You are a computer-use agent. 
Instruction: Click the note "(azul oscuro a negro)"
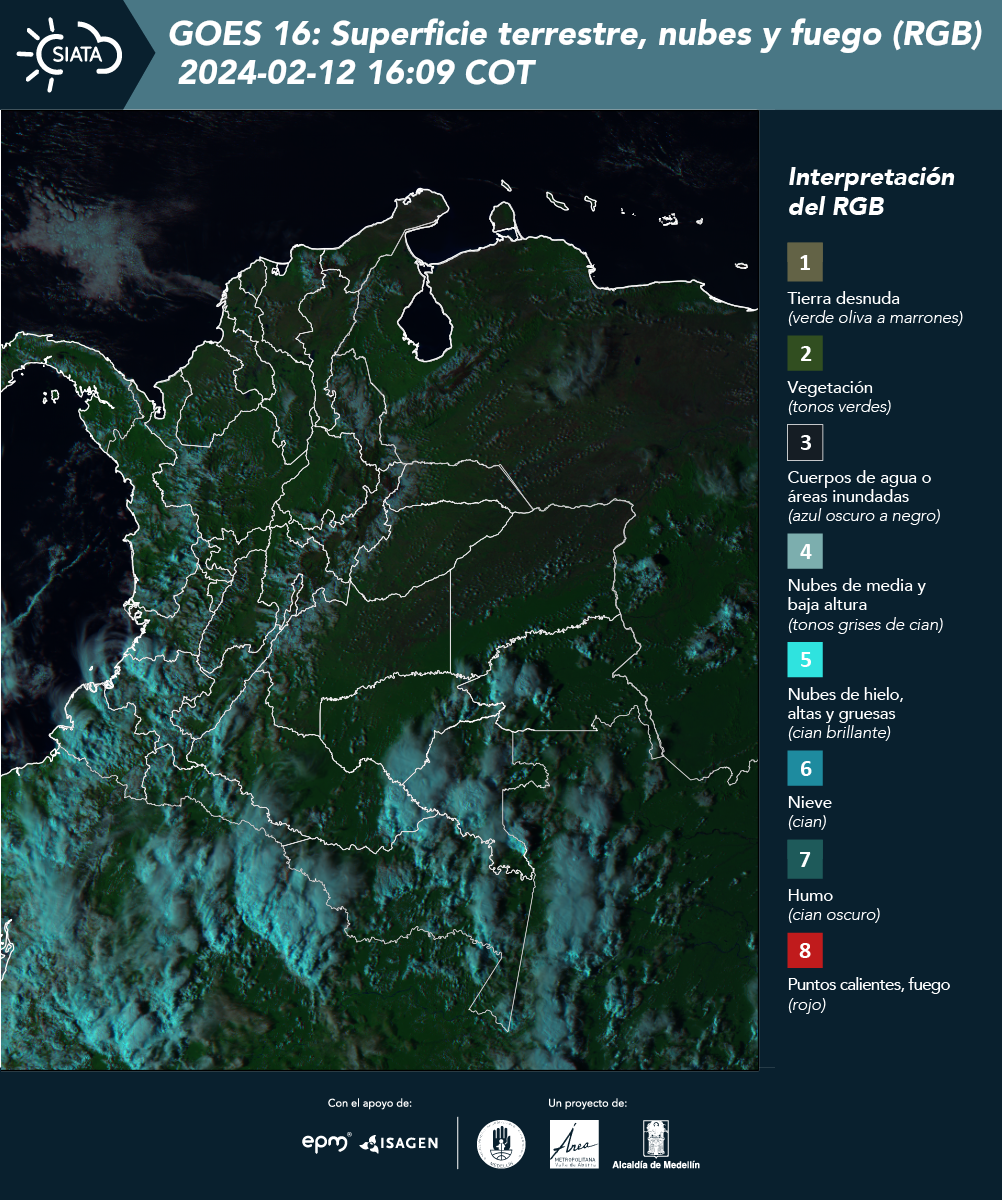click(864, 516)
